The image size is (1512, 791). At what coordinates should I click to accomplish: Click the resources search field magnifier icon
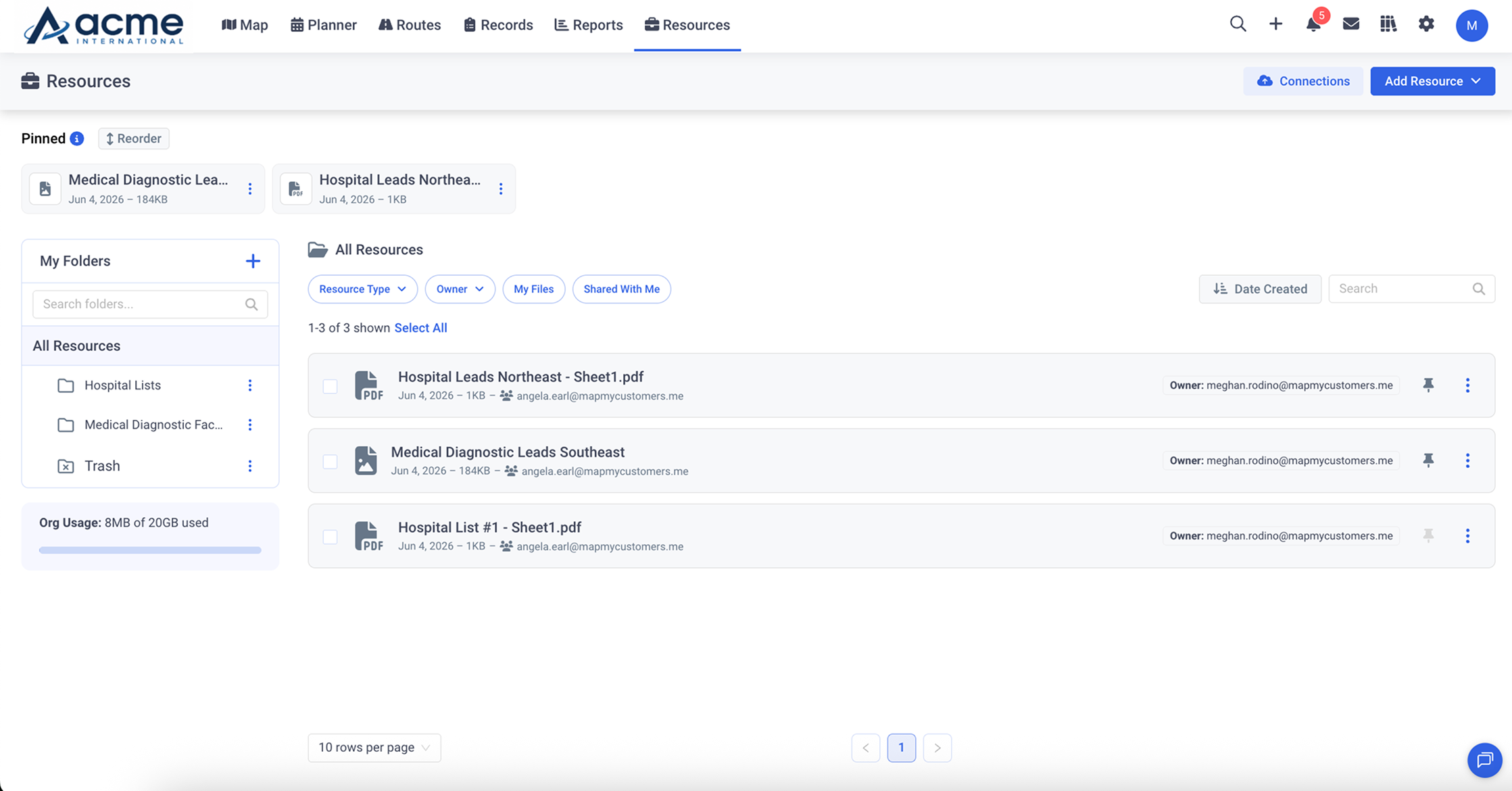pyautogui.click(x=1479, y=289)
